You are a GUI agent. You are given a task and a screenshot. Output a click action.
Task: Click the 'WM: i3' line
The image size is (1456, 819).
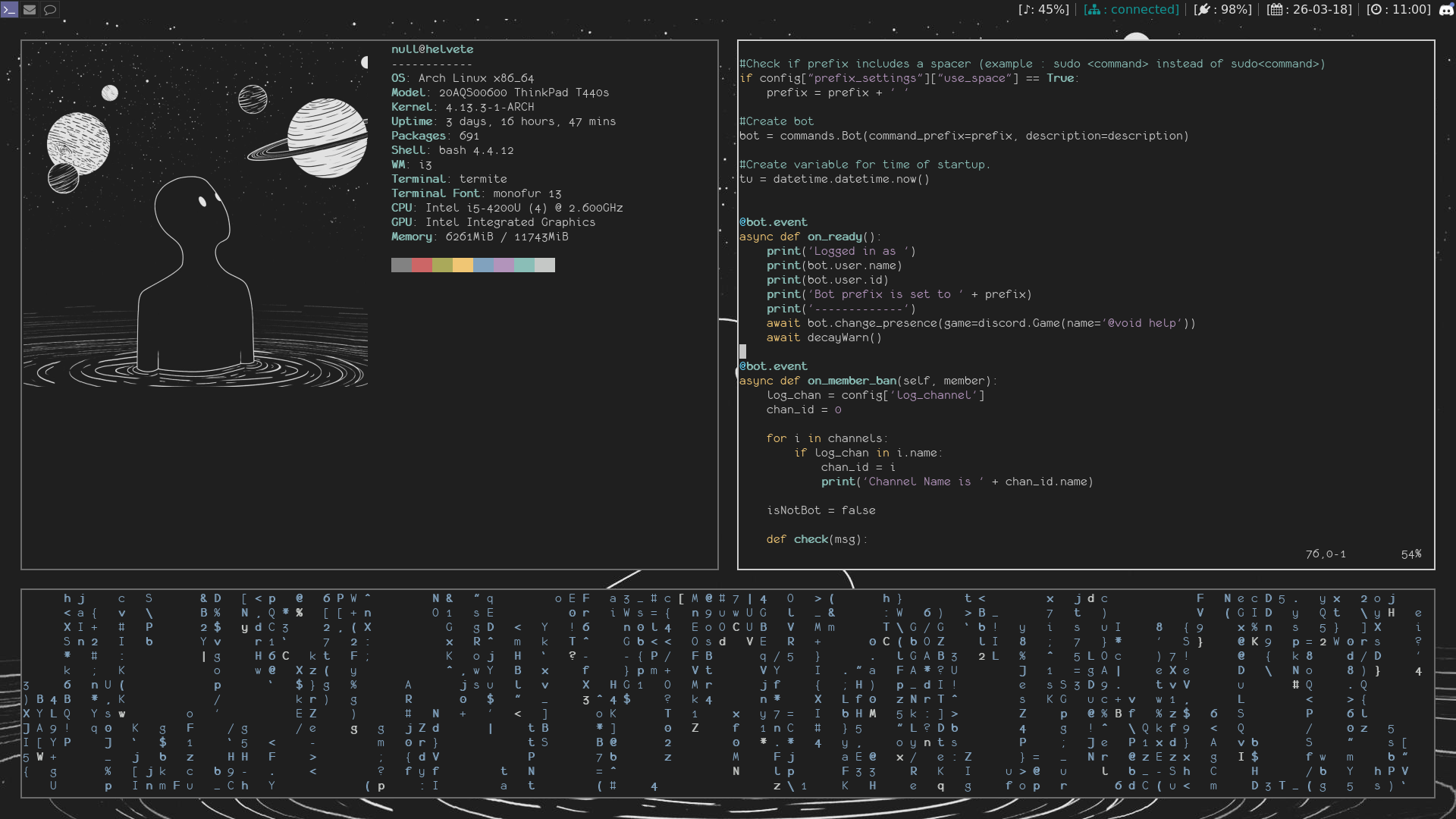pos(412,165)
